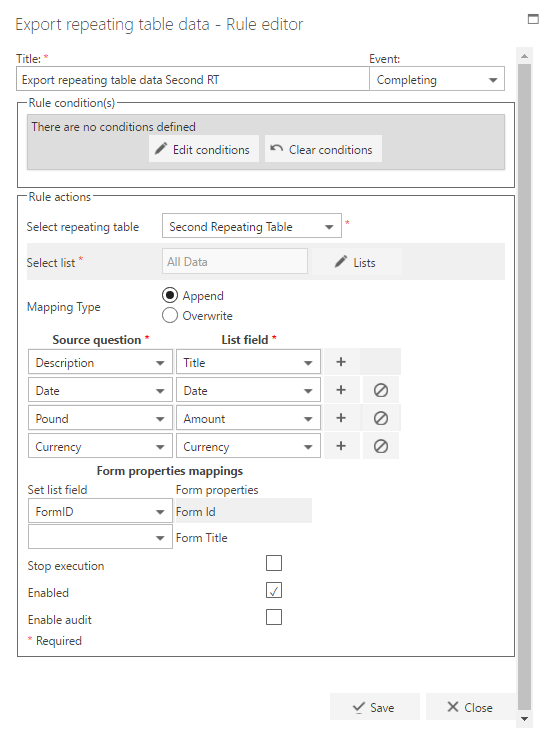Open the empty Form Title list field dropdown

tap(100, 537)
